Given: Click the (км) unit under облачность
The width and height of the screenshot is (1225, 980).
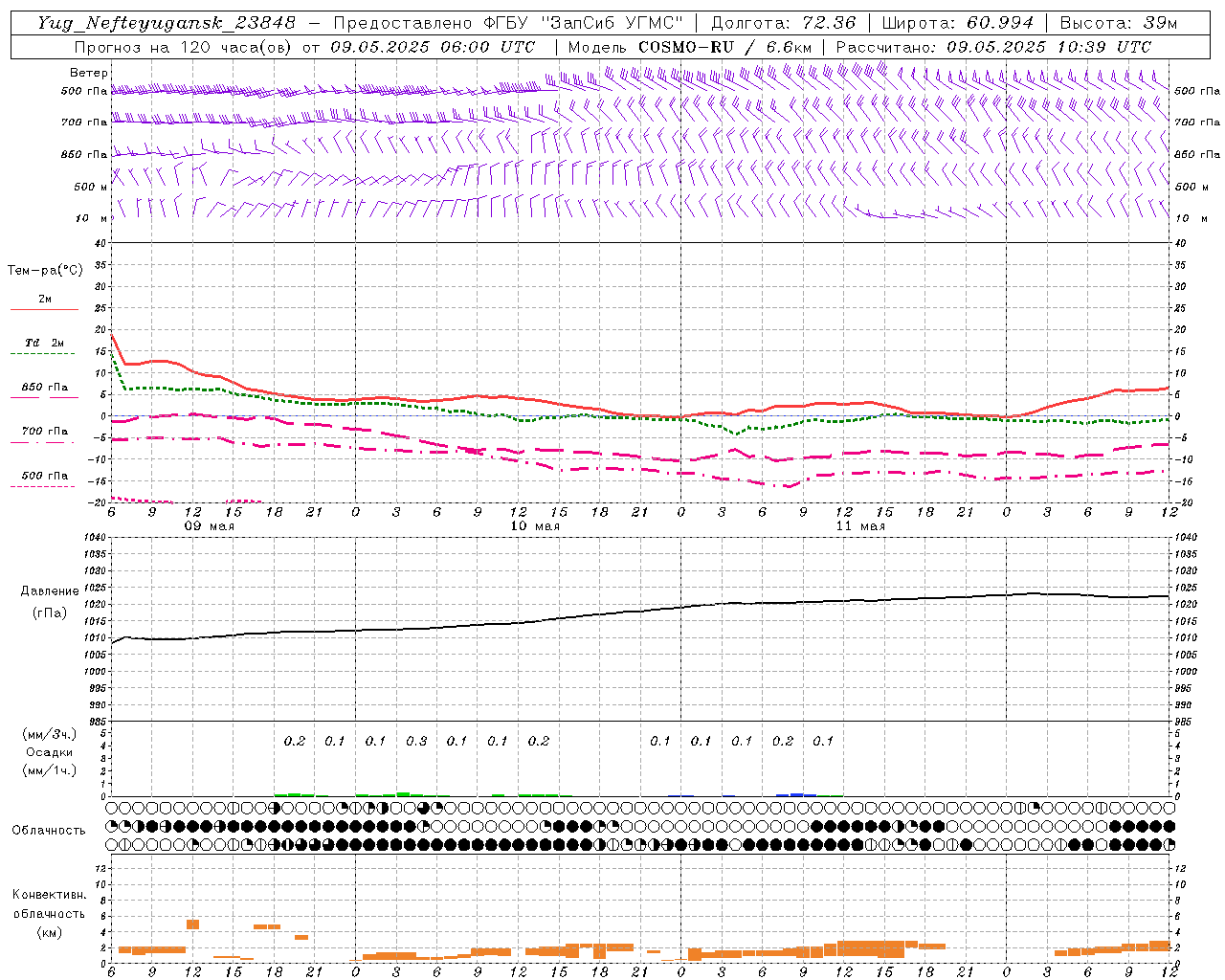Looking at the screenshot, I should pyautogui.click(x=49, y=931).
